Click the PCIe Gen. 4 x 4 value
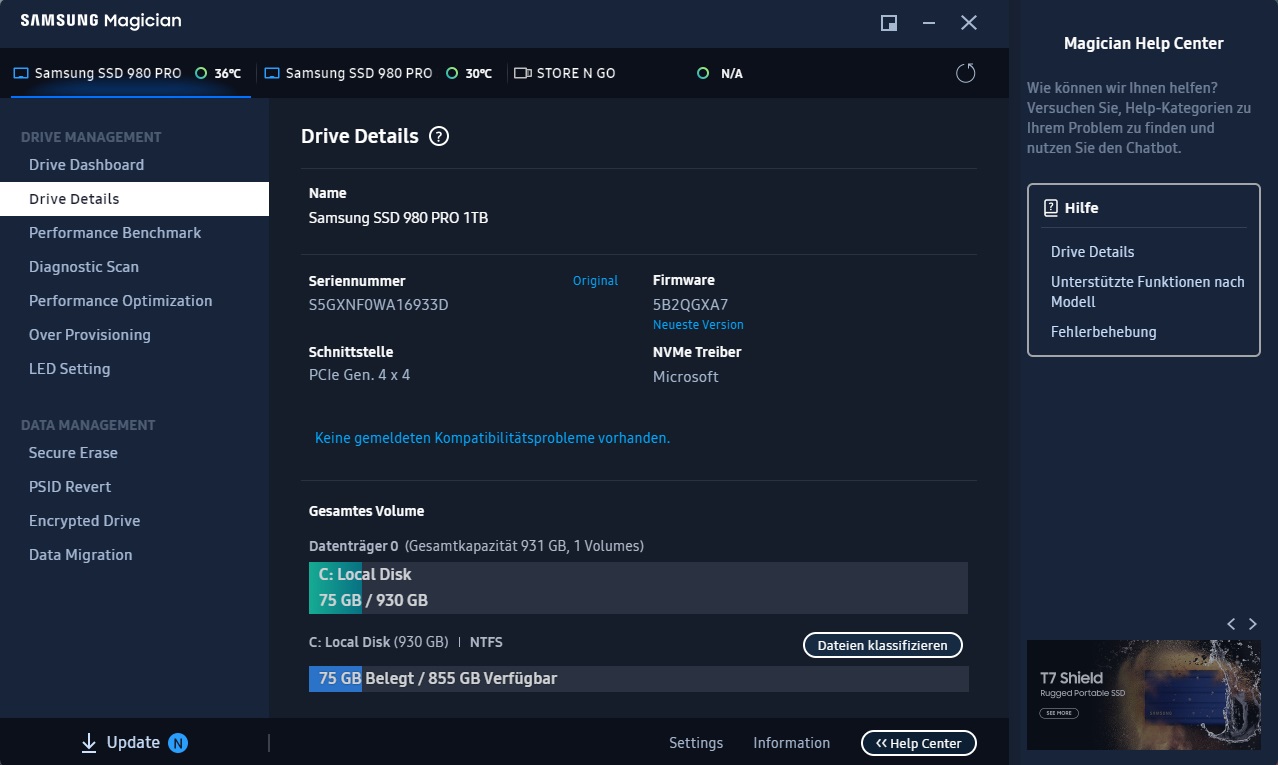The height and width of the screenshot is (765, 1278). point(359,376)
